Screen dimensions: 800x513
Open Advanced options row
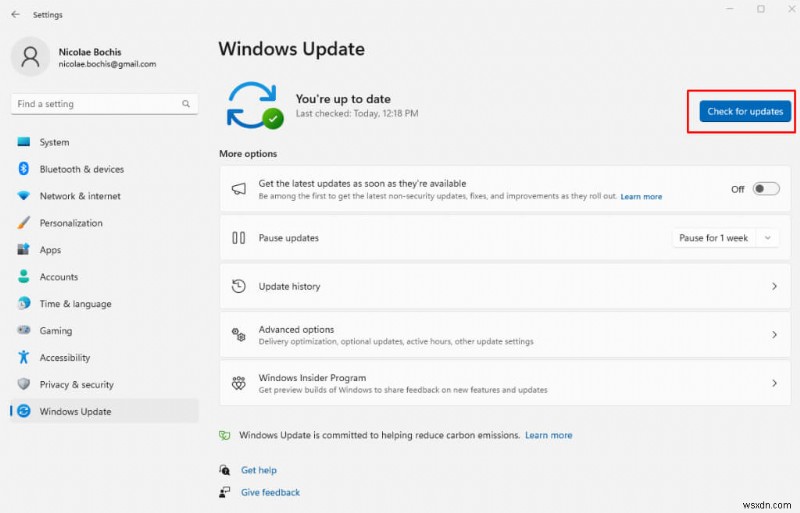click(x=505, y=335)
